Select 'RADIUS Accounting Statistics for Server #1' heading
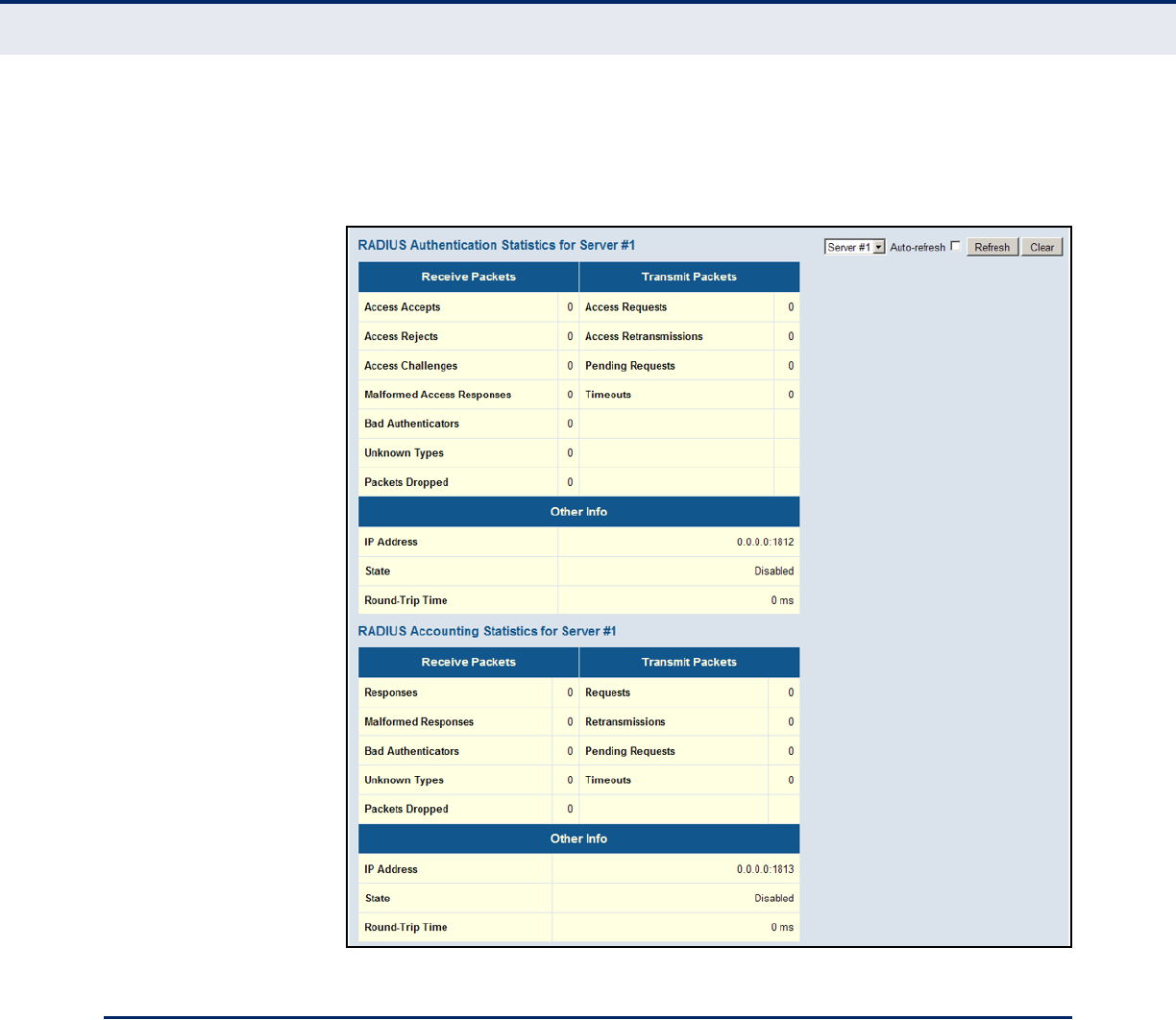 click(x=487, y=631)
